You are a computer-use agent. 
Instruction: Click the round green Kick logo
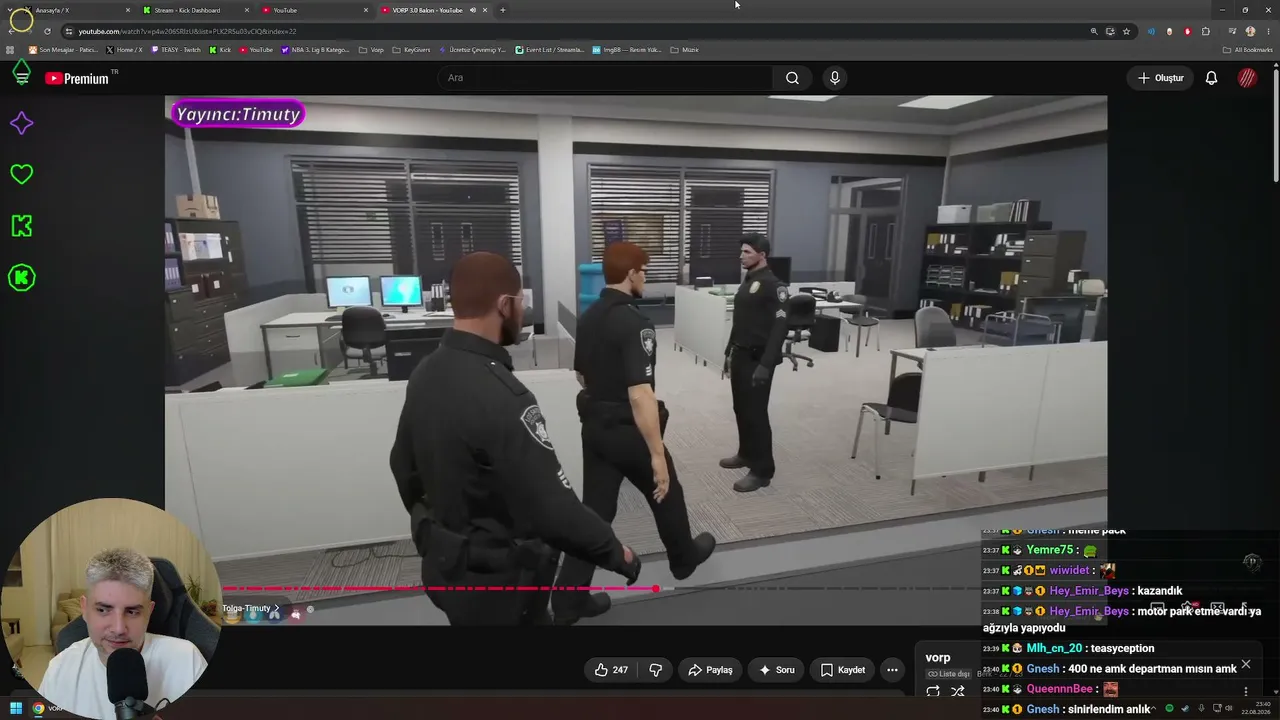click(x=21, y=278)
